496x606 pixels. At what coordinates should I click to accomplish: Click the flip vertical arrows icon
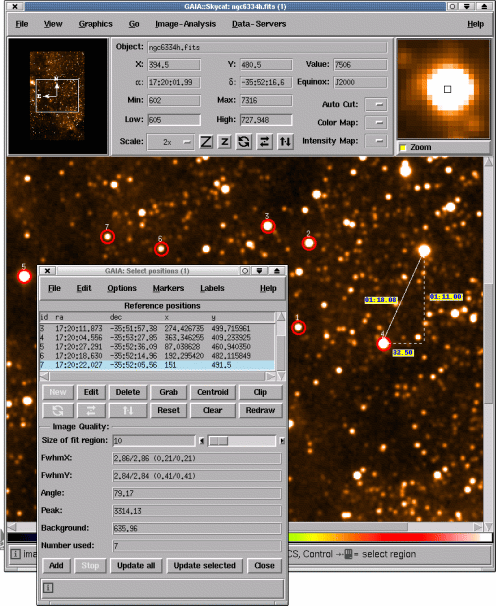click(285, 142)
